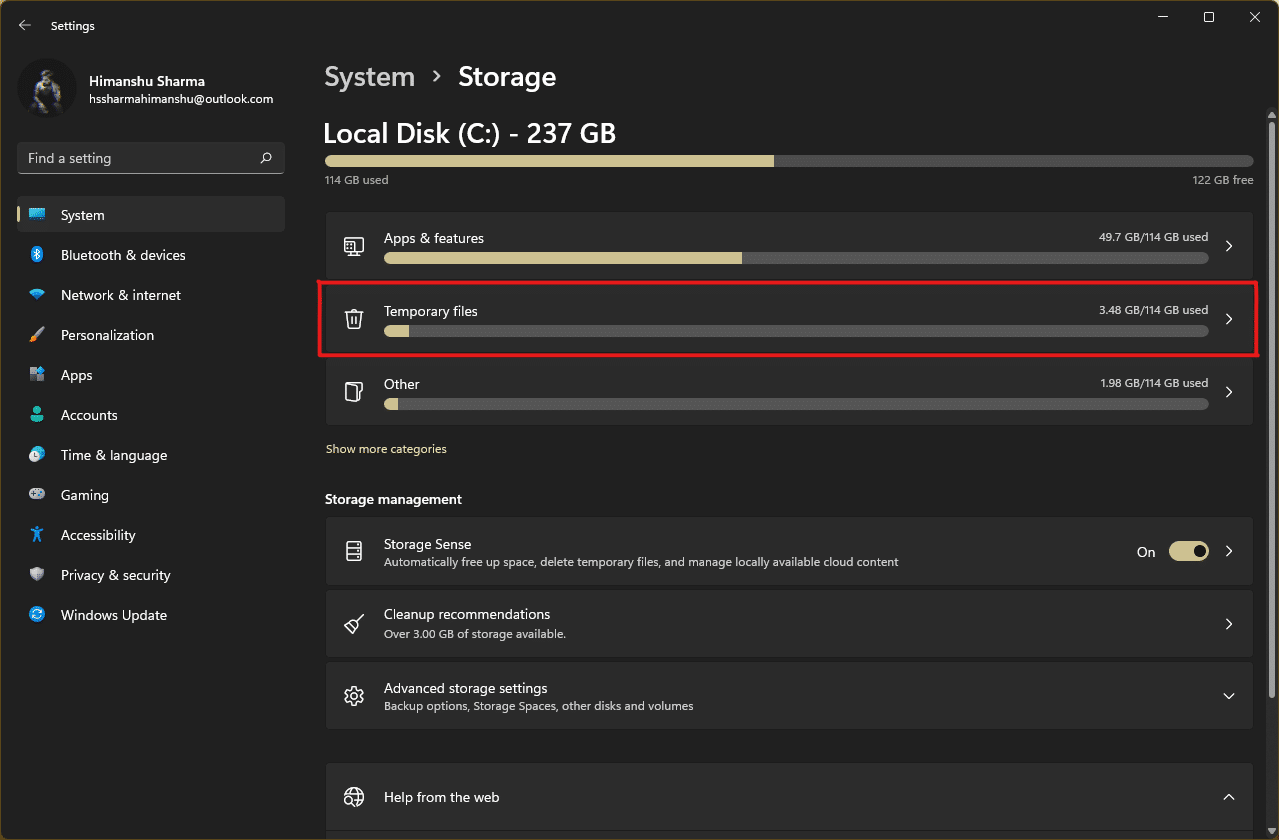Click the search magnifier icon
Image resolution: width=1279 pixels, height=840 pixels.
pos(266,158)
